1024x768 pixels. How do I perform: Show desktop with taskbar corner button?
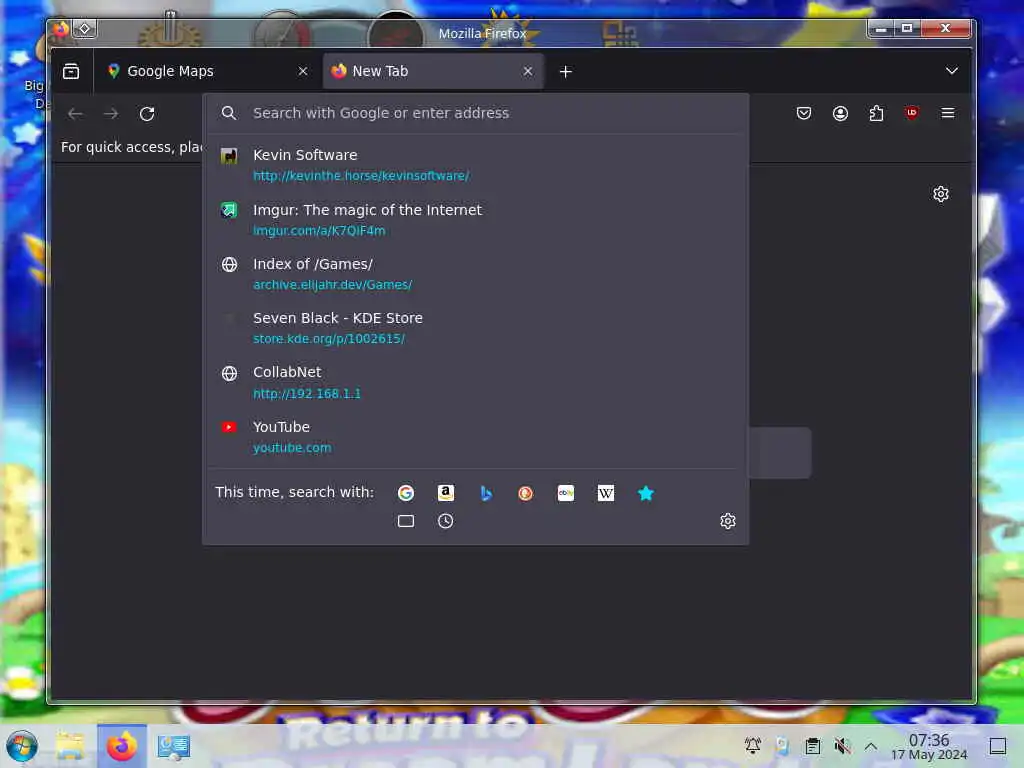tap(997, 746)
